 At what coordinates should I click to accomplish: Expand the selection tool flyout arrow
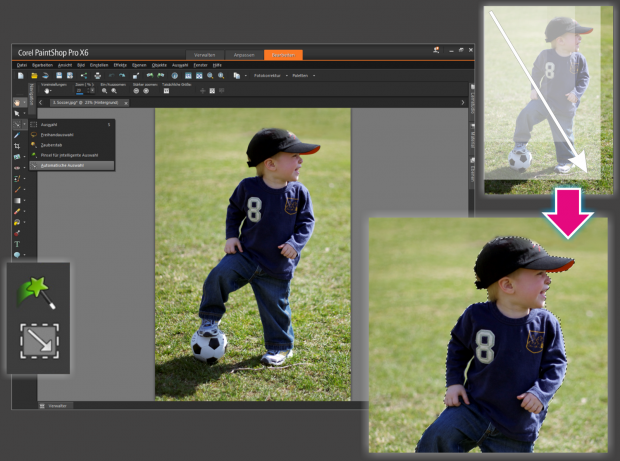pos(25,125)
